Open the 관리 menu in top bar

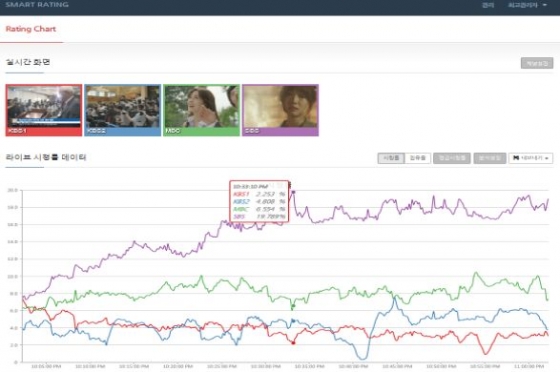click(x=488, y=5)
